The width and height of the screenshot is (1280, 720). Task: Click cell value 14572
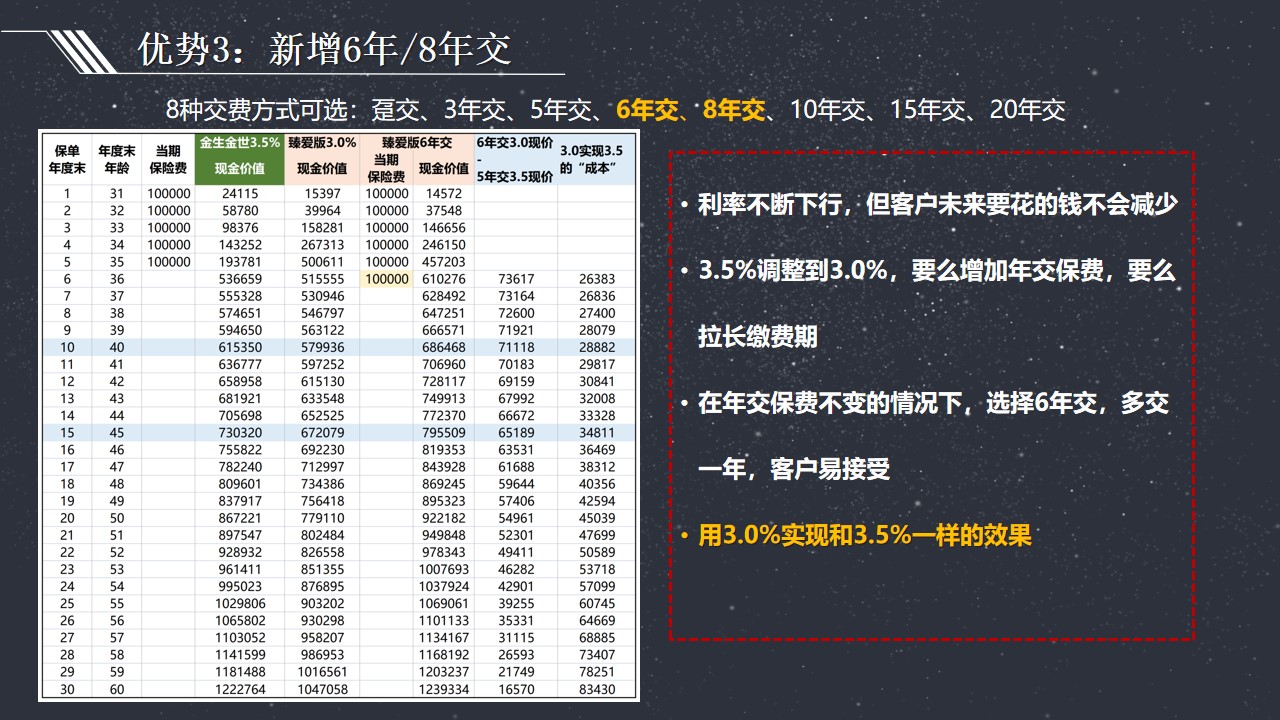pyautogui.click(x=444, y=194)
